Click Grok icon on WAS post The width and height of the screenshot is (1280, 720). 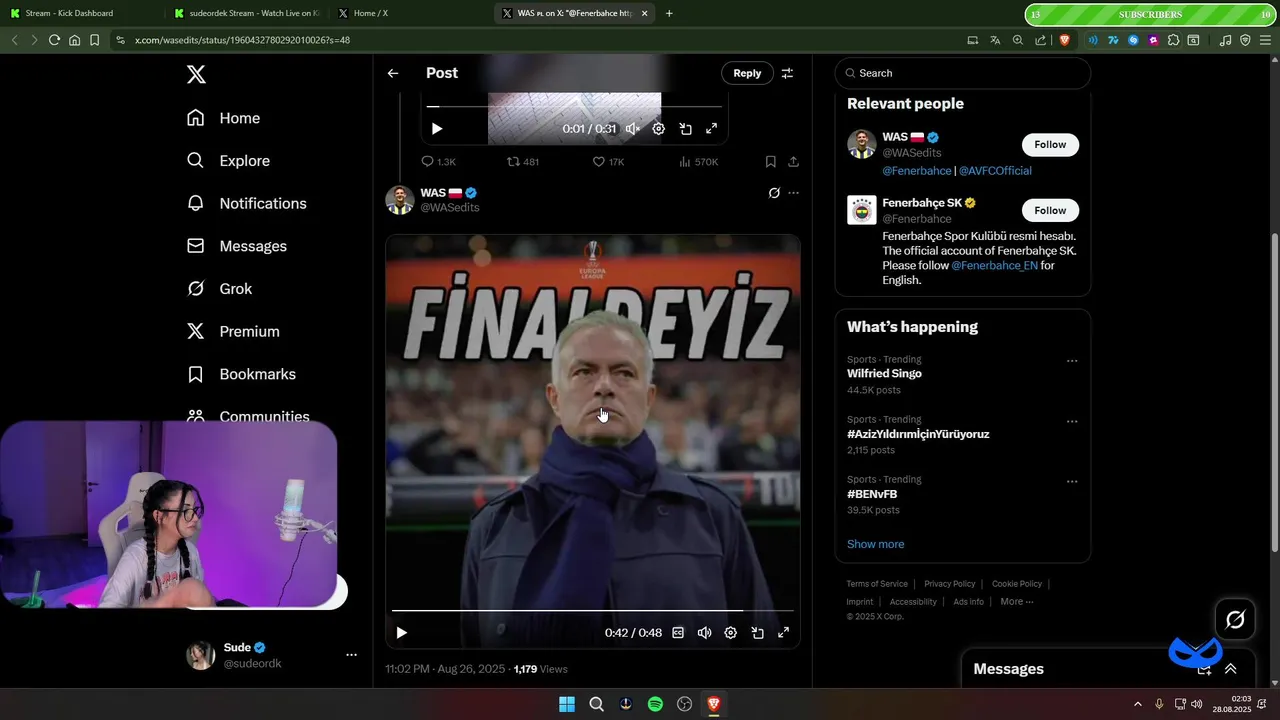(774, 193)
